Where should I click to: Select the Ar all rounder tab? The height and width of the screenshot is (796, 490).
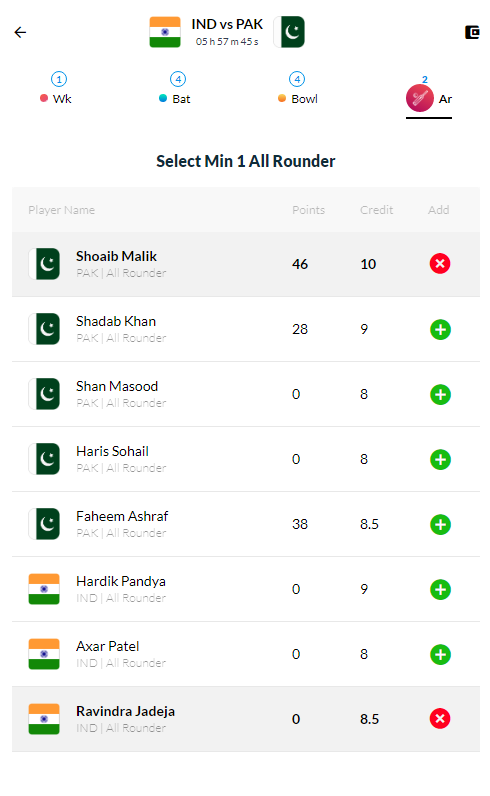(x=429, y=96)
